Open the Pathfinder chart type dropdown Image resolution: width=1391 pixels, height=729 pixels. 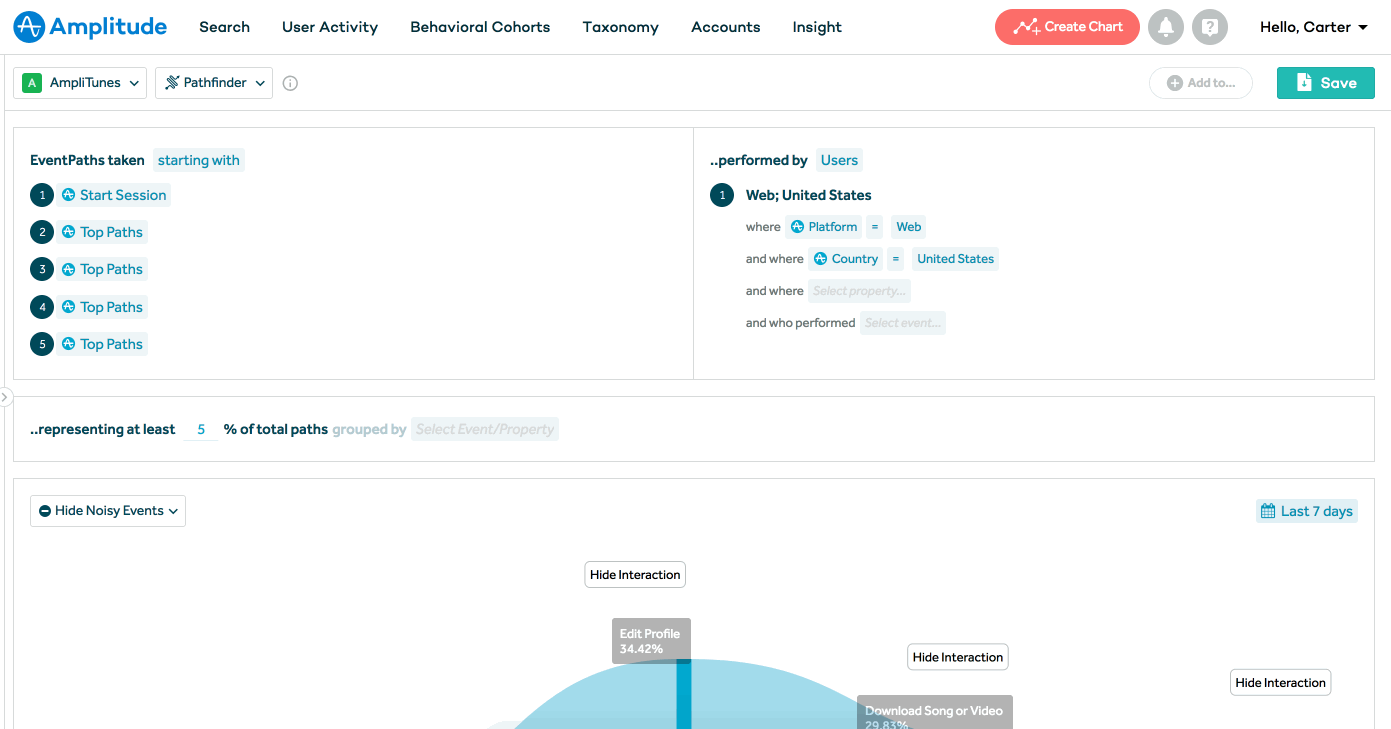[x=214, y=83]
